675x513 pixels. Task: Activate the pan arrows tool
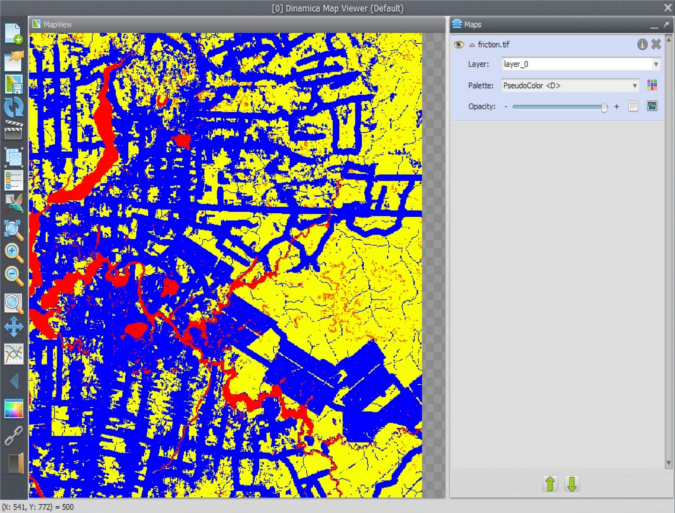(14, 326)
